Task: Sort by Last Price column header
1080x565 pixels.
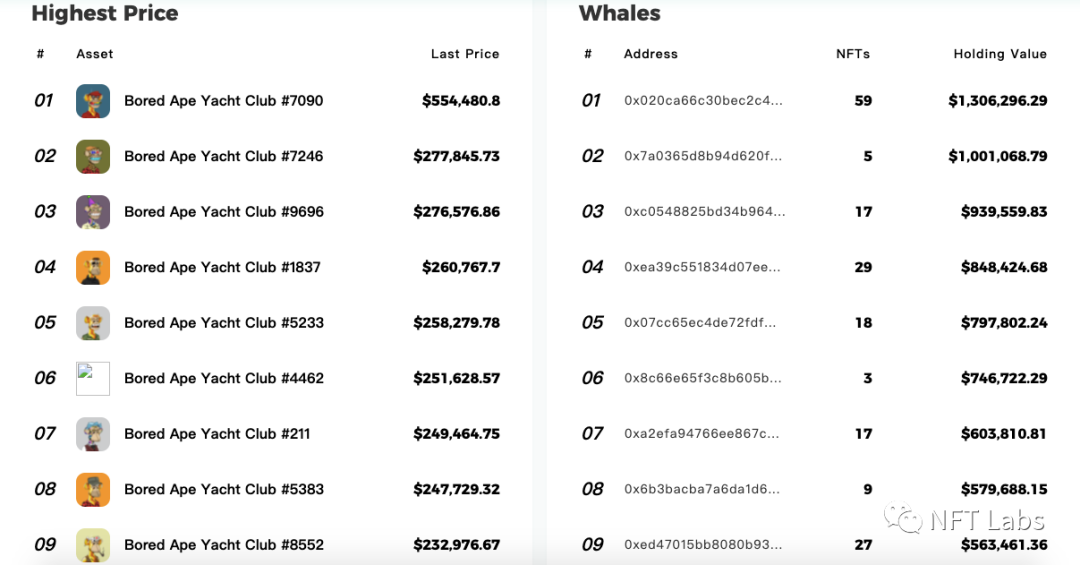Action: (464, 54)
